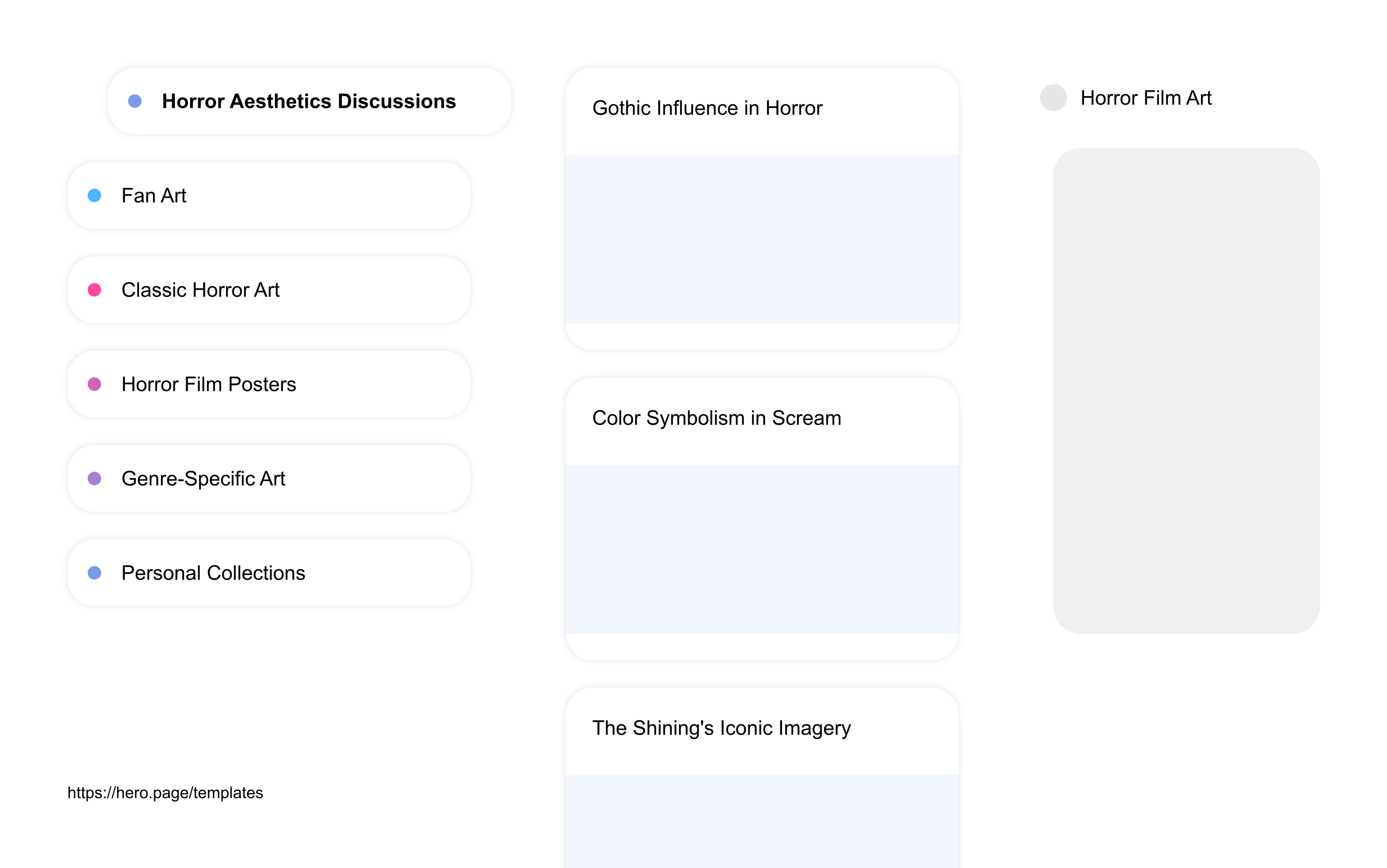The height and width of the screenshot is (868, 1387).
Task: Click the light blue dot beside Fan Art
Action: point(94,196)
